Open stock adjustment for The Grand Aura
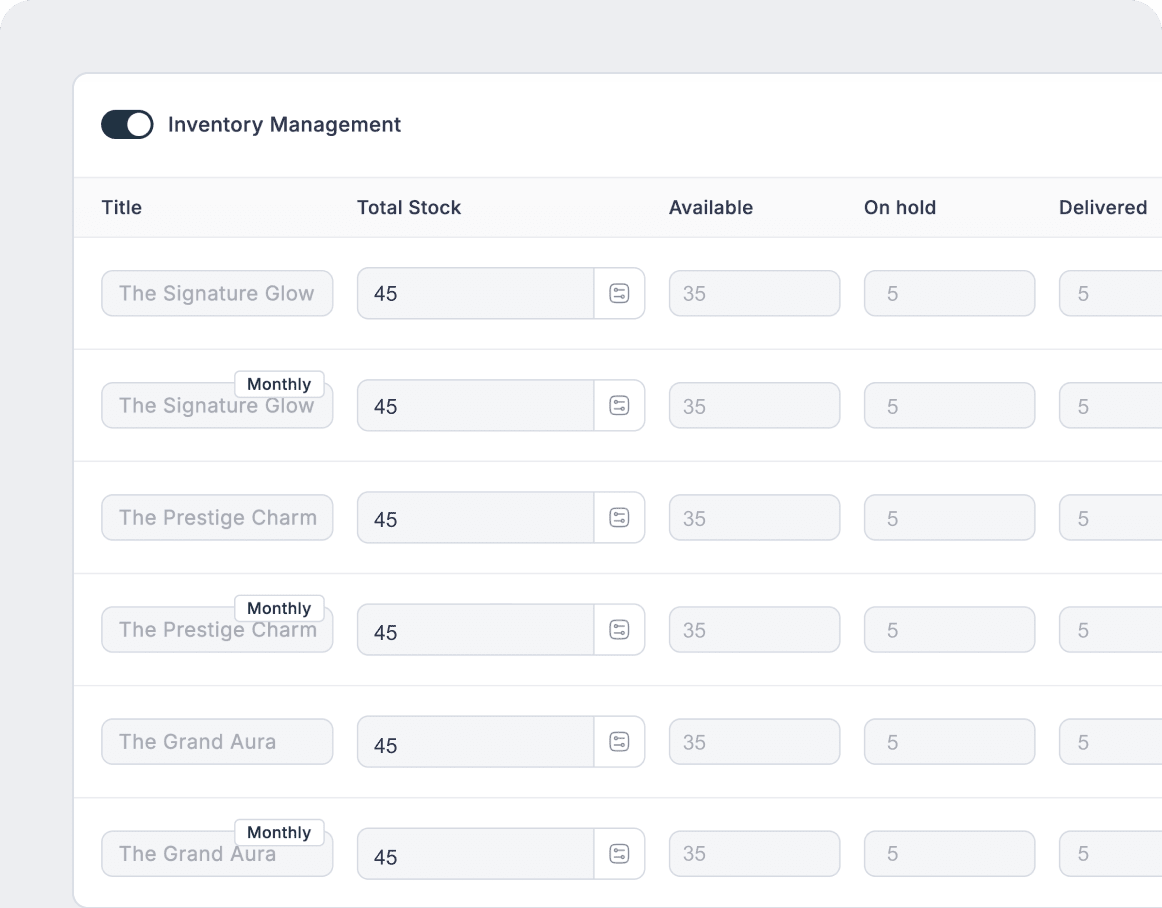The height and width of the screenshot is (908, 1162). click(x=620, y=741)
